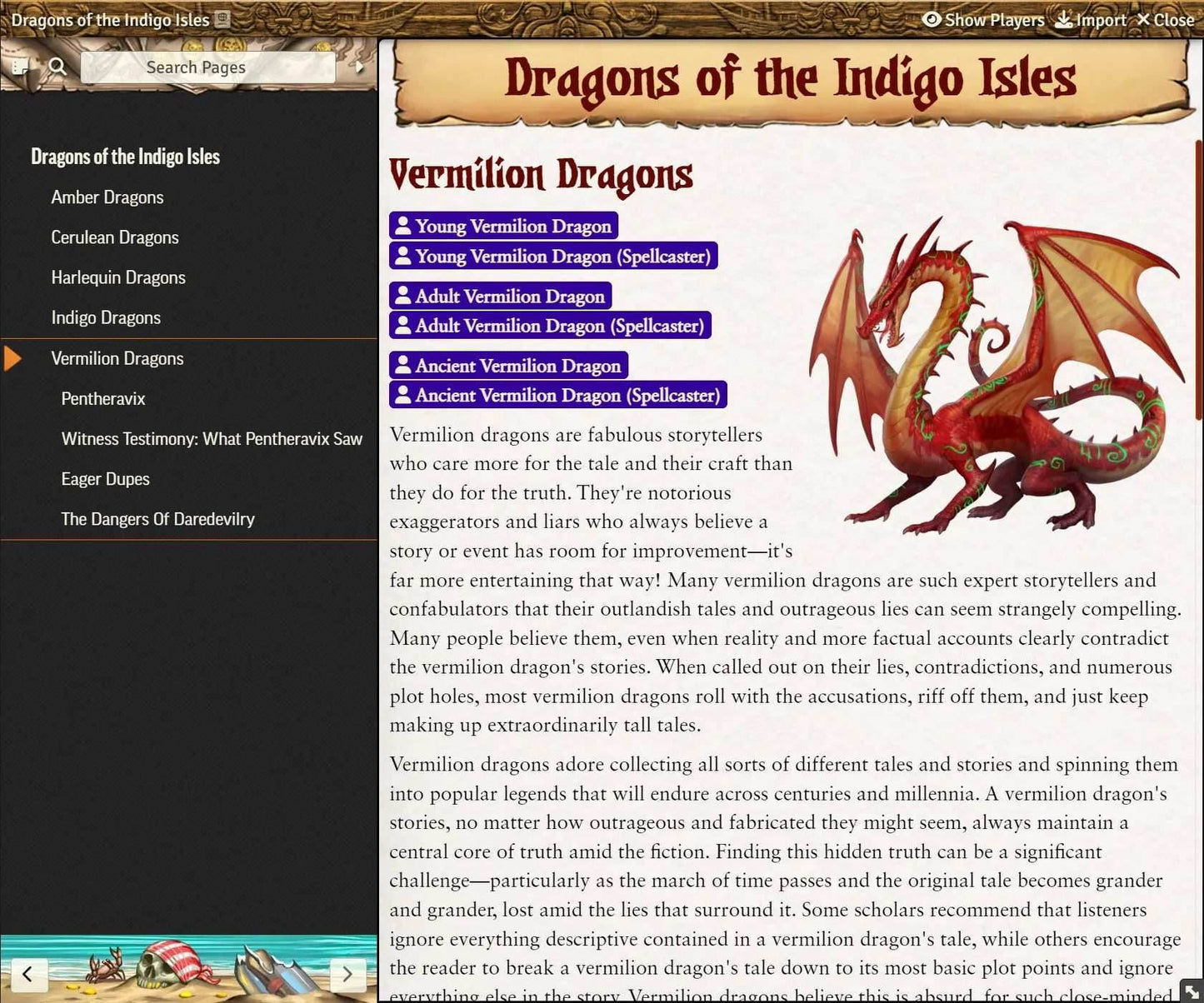Screen dimensions: 1204x1003
Task: Collapse Vermilion Dragons via the orange arrow
Action: [12, 358]
